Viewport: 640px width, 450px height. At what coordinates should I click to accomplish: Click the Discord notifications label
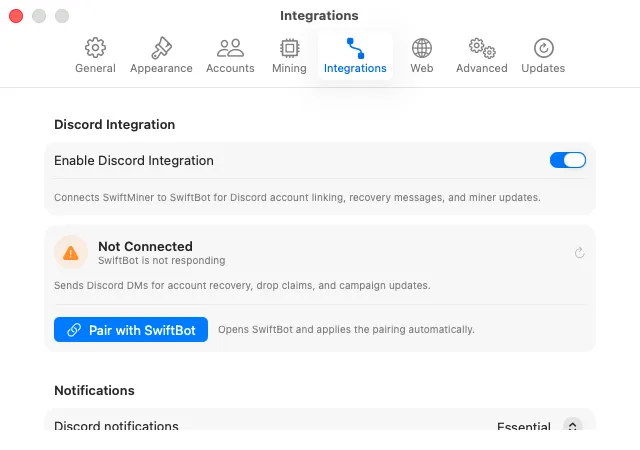tap(116, 425)
